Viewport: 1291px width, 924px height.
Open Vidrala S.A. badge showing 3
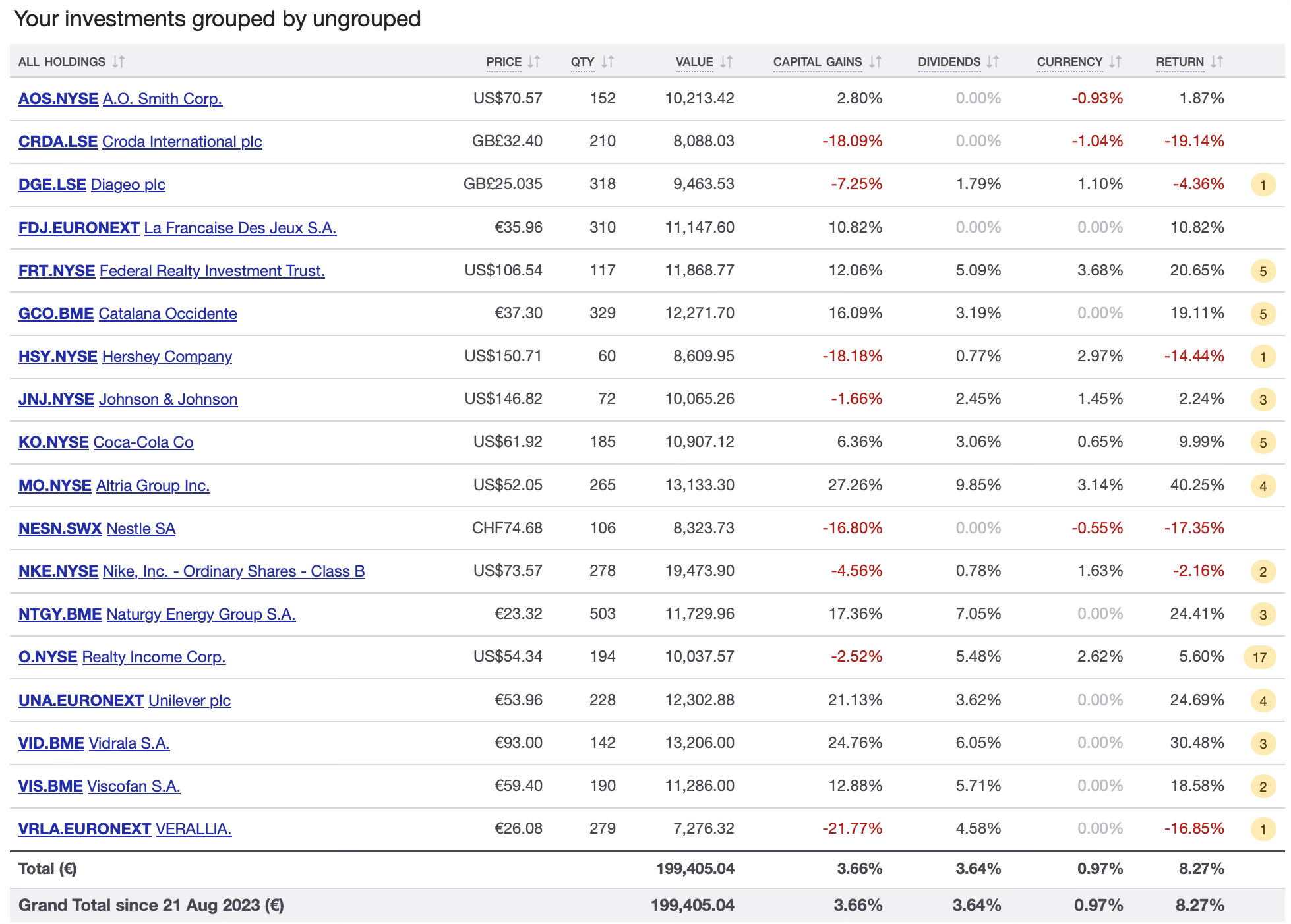click(x=1263, y=743)
